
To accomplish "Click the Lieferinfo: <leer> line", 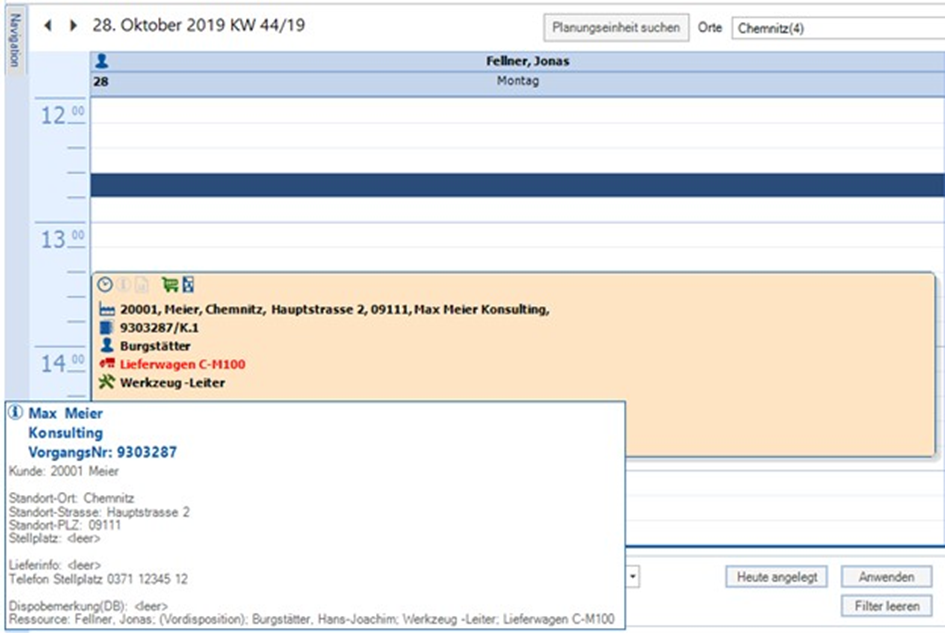I will [55, 565].
